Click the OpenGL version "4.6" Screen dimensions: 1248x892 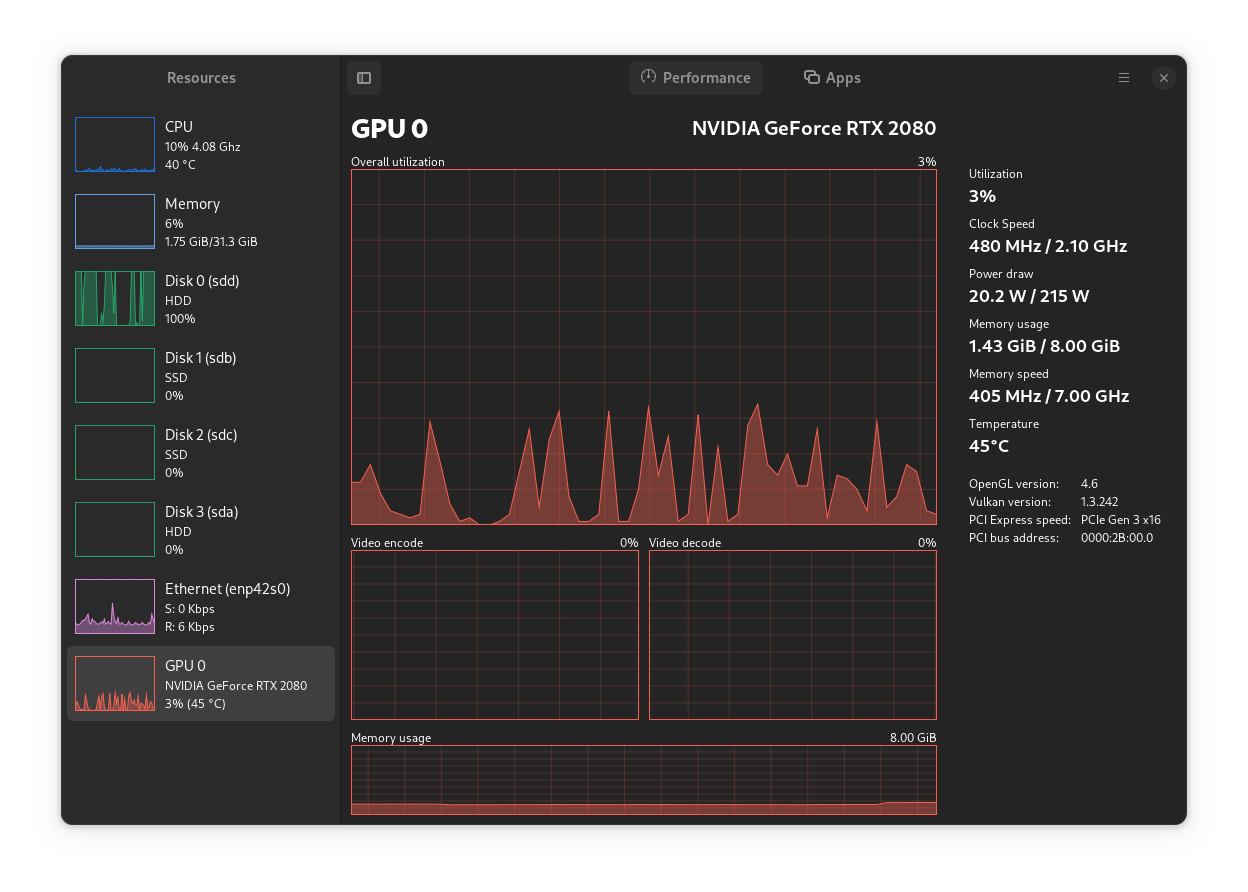1089,484
